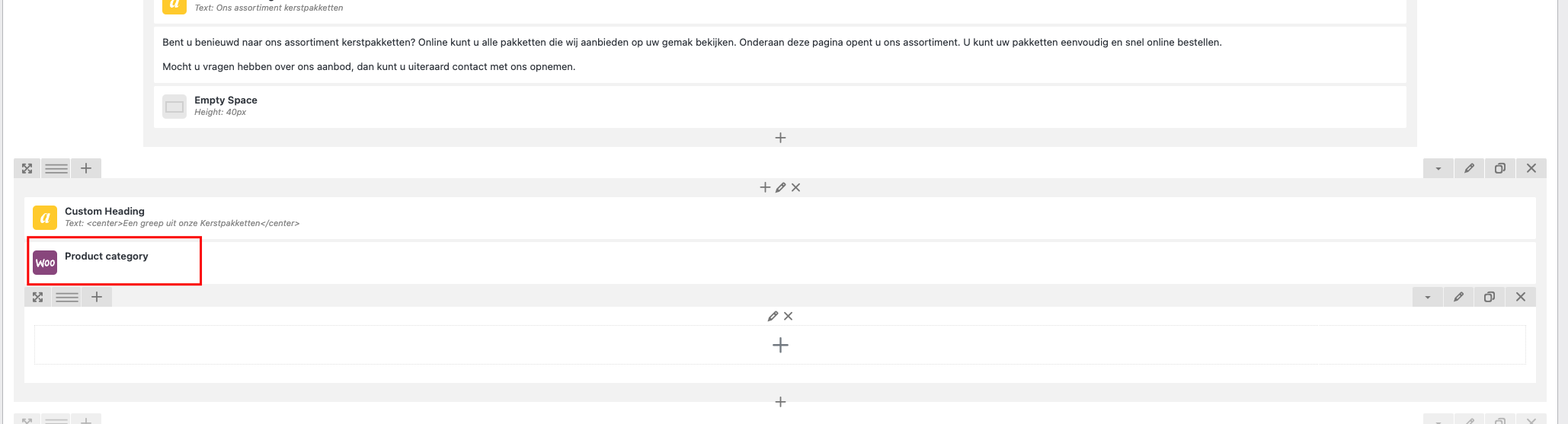This screenshot has width=1568, height=424.
Task: Prepend element to outer column plus icon
Action: (x=766, y=187)
